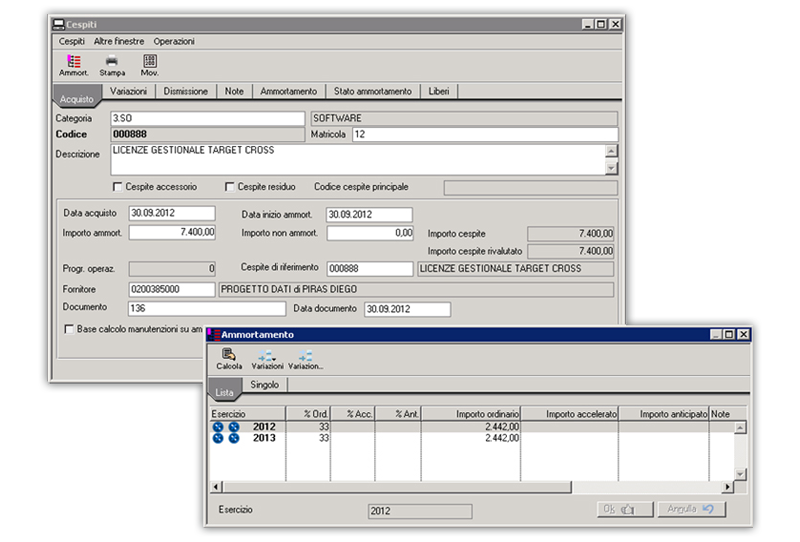Toggle the Cespite residuo checkbox
The height and width of the screenshot is (542, 800).
point(230,187)
